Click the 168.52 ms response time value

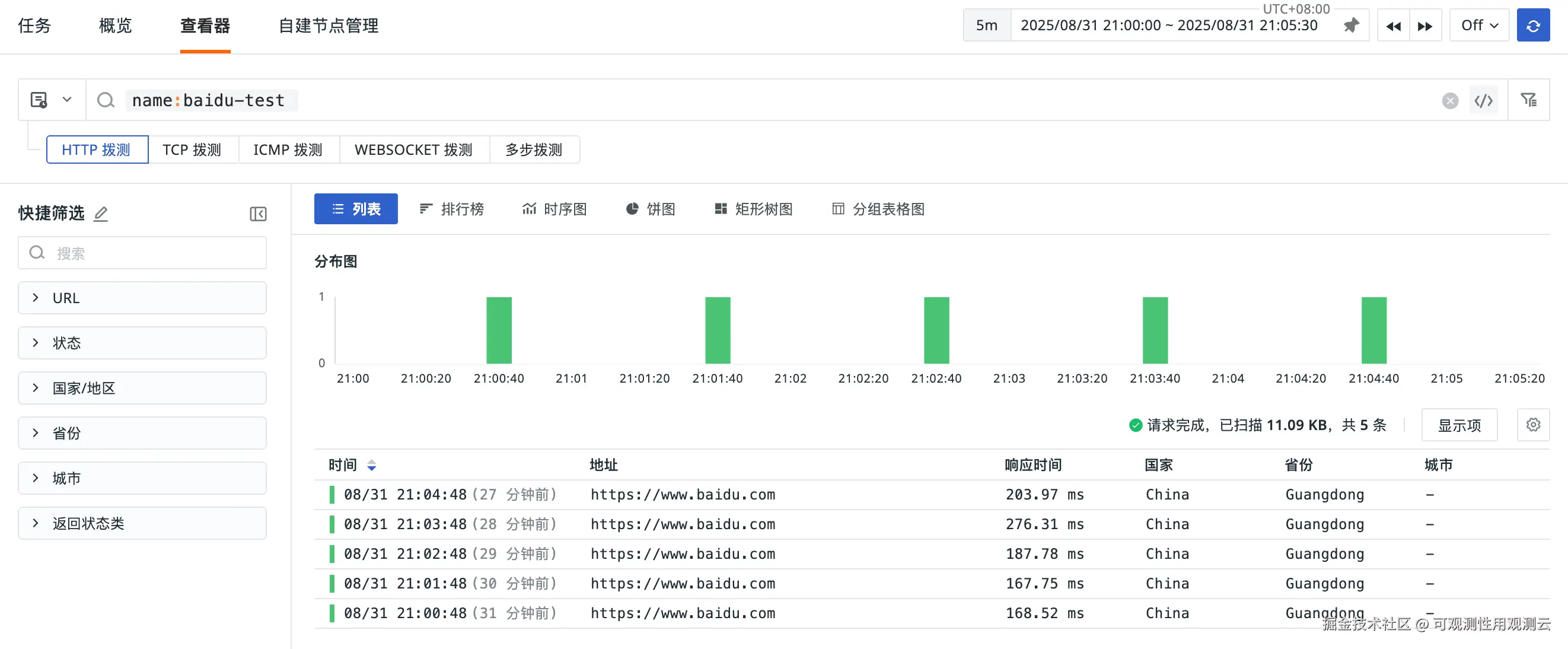click(x=1044, y=613)
